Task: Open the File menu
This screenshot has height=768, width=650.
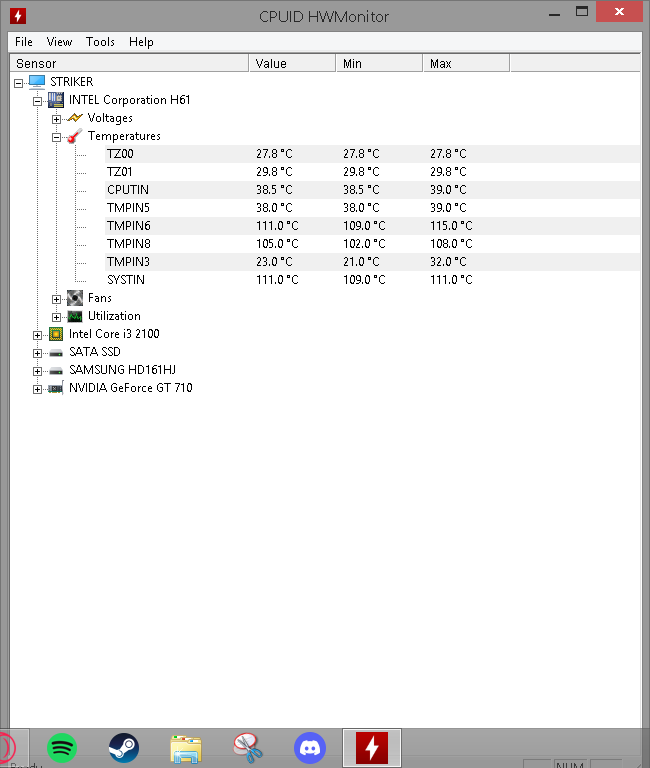Action: (x=24, y=42)
